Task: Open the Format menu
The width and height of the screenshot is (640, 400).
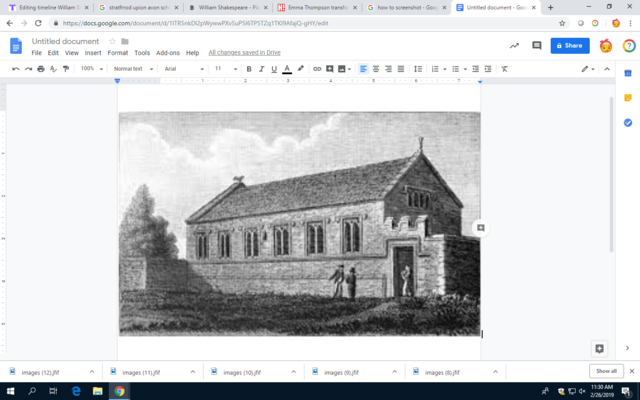Action: tap(118, 53)
